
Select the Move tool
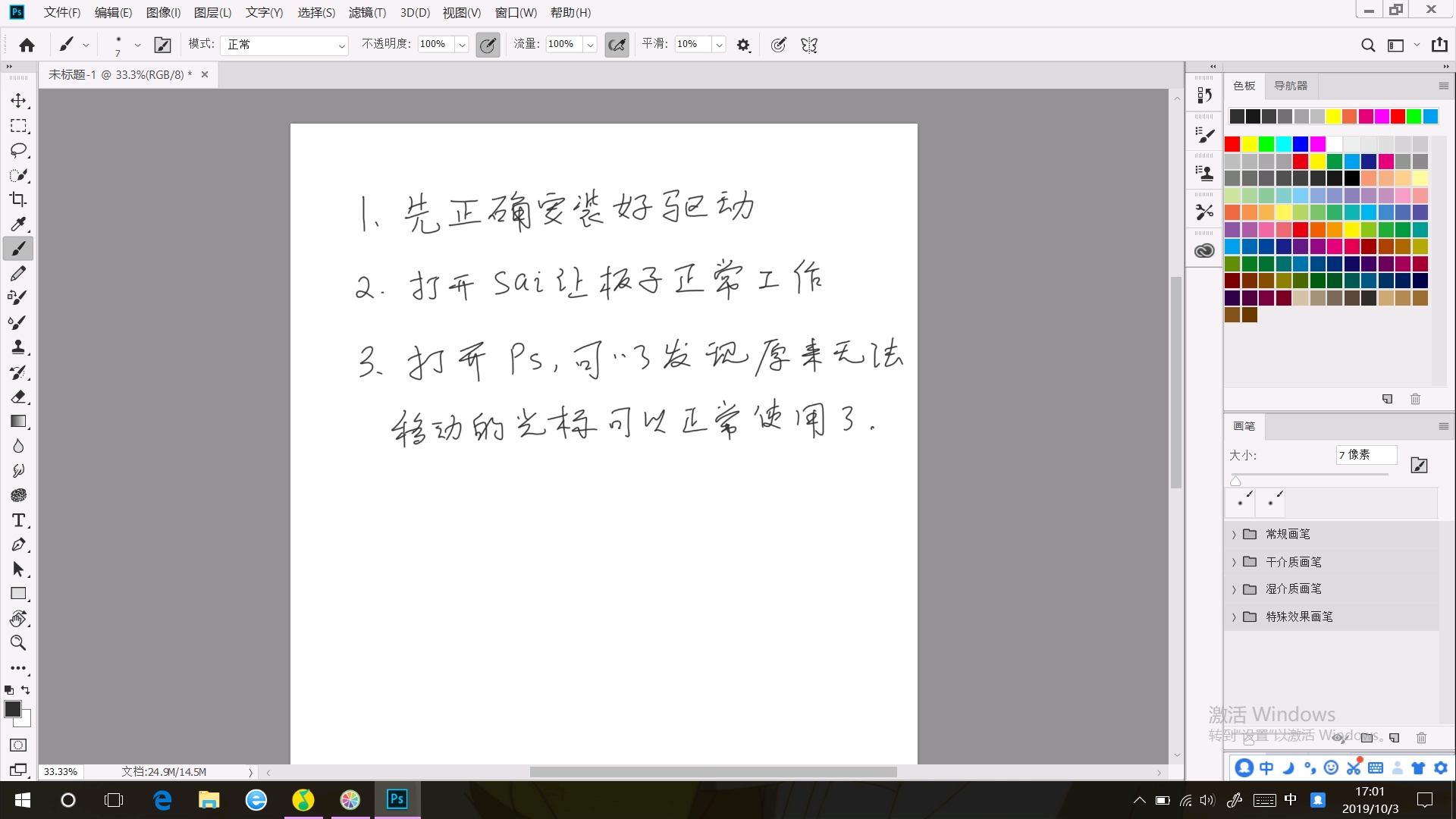18,101
